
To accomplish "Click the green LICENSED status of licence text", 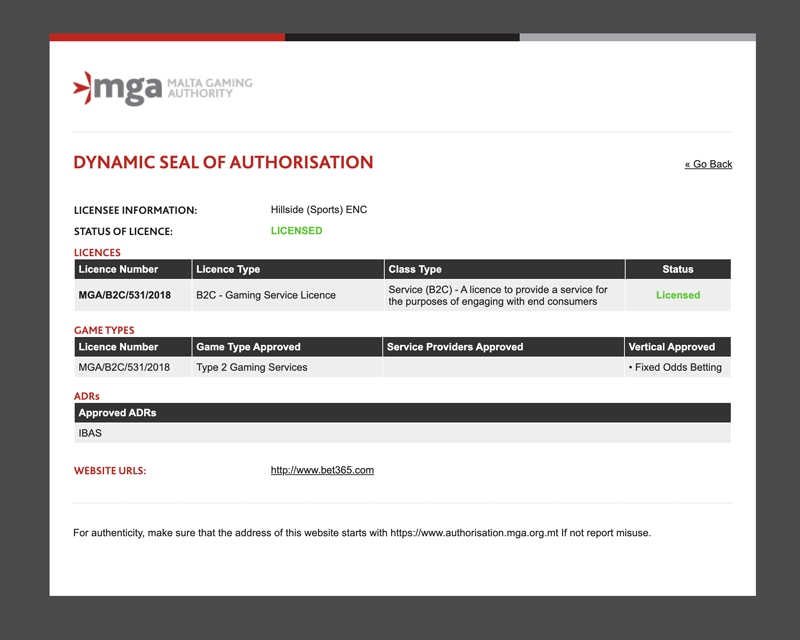I will (296, 231).
